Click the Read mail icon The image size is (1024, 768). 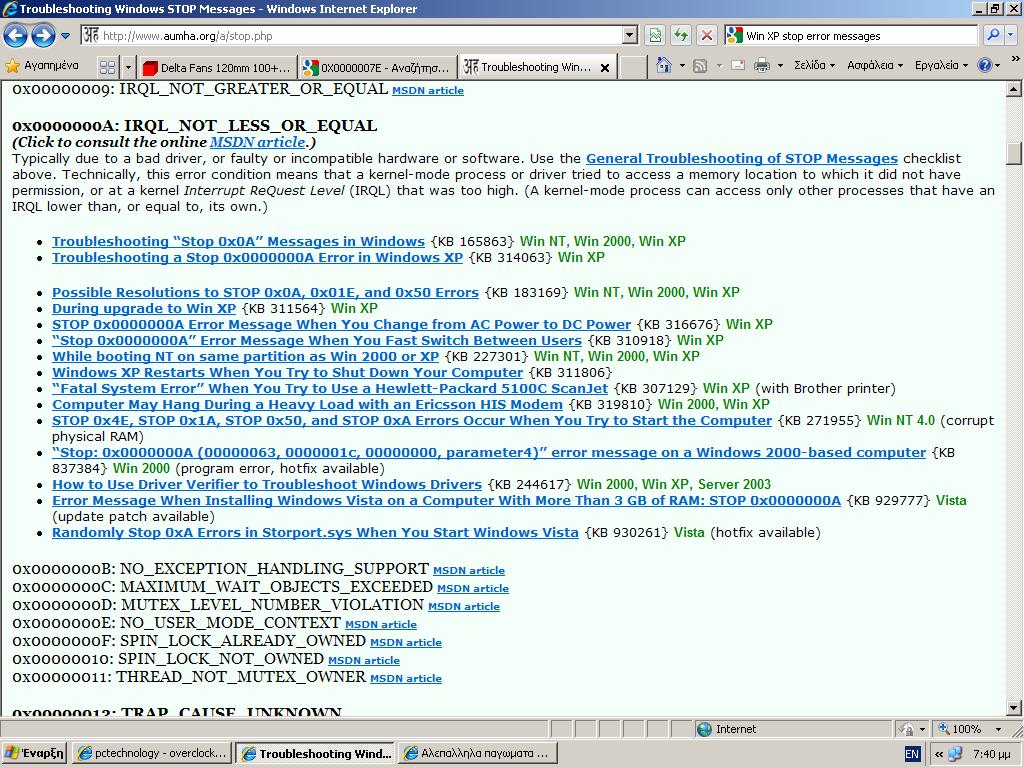tap(738, 65)
